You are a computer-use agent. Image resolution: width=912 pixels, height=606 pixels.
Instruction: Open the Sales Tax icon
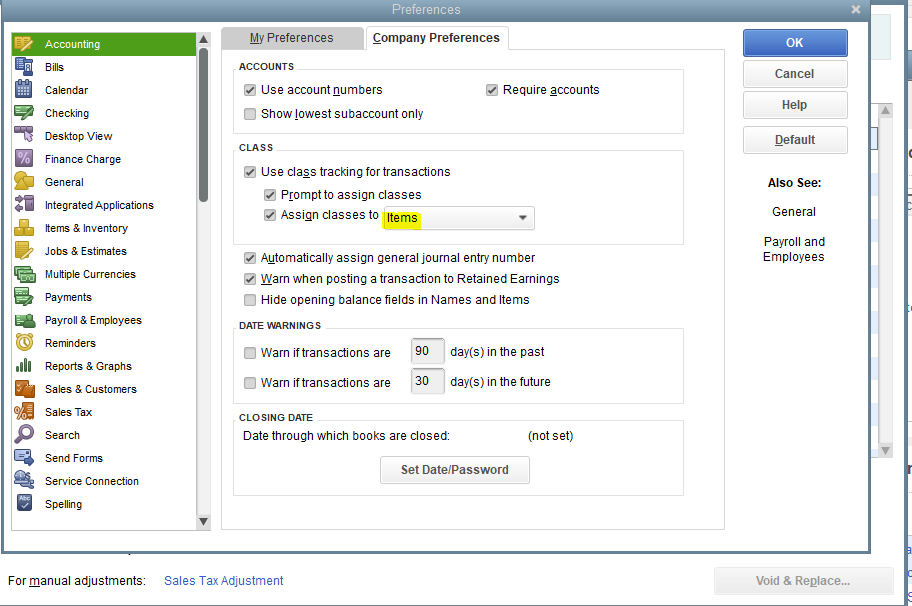tap(24, 411)
